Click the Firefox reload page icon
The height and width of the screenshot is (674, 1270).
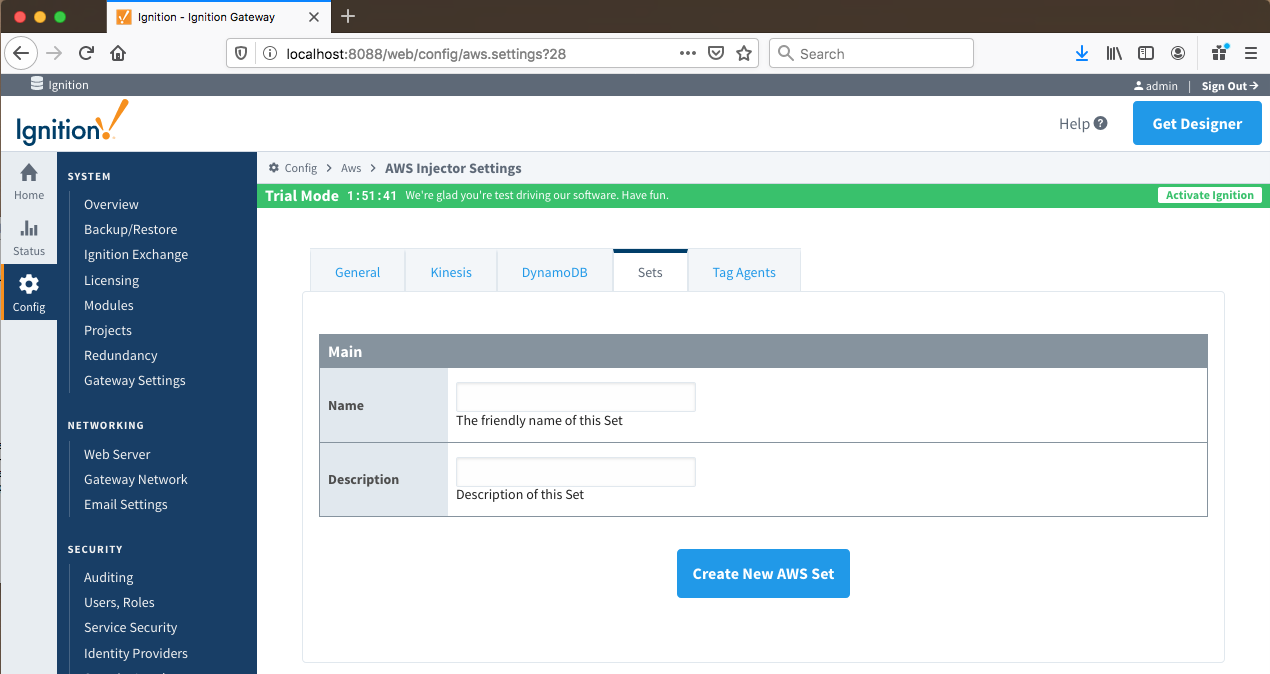pyautogui.click(x=87, y=53)
